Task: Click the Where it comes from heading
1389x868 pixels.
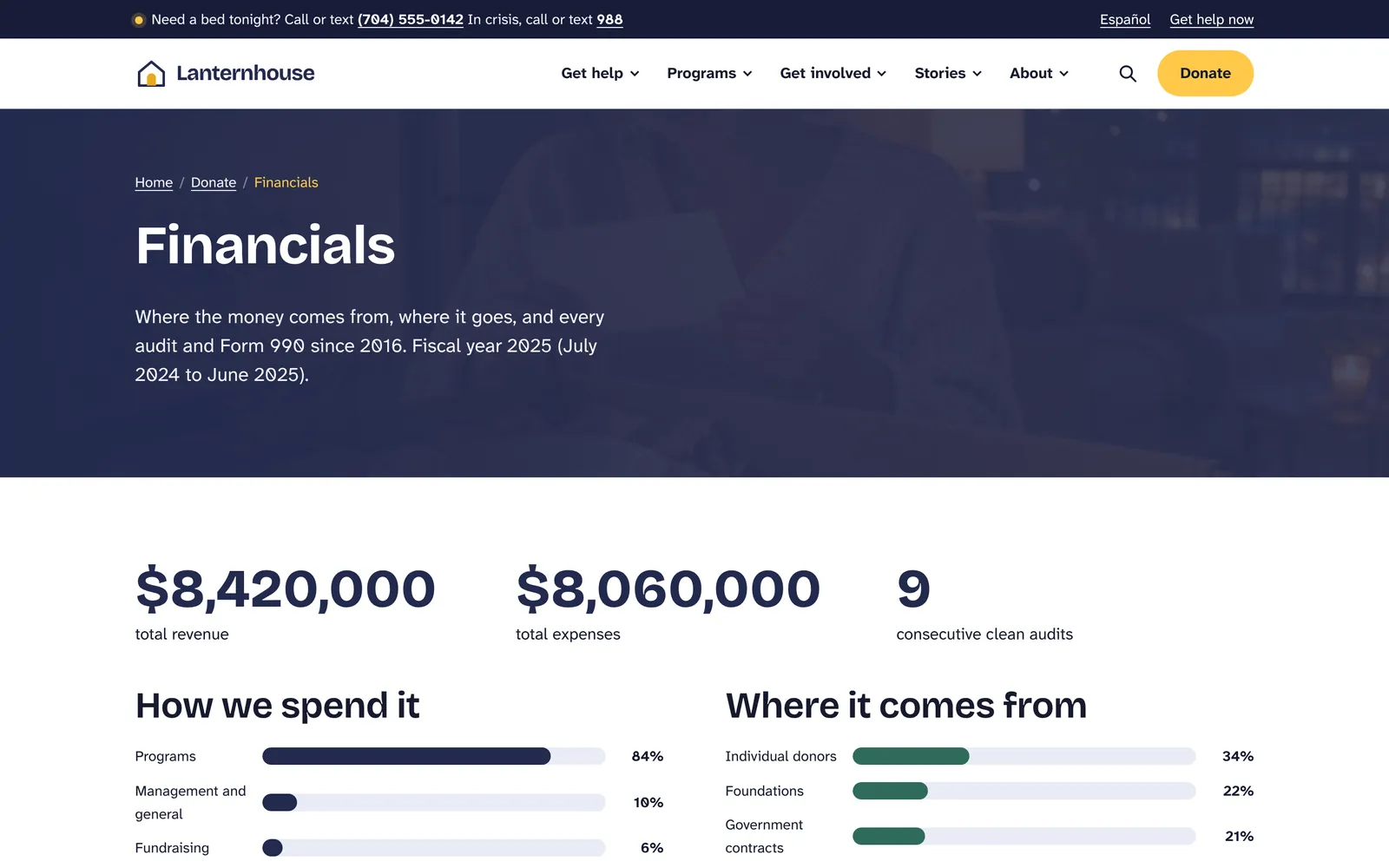Action: click(905, 706)
